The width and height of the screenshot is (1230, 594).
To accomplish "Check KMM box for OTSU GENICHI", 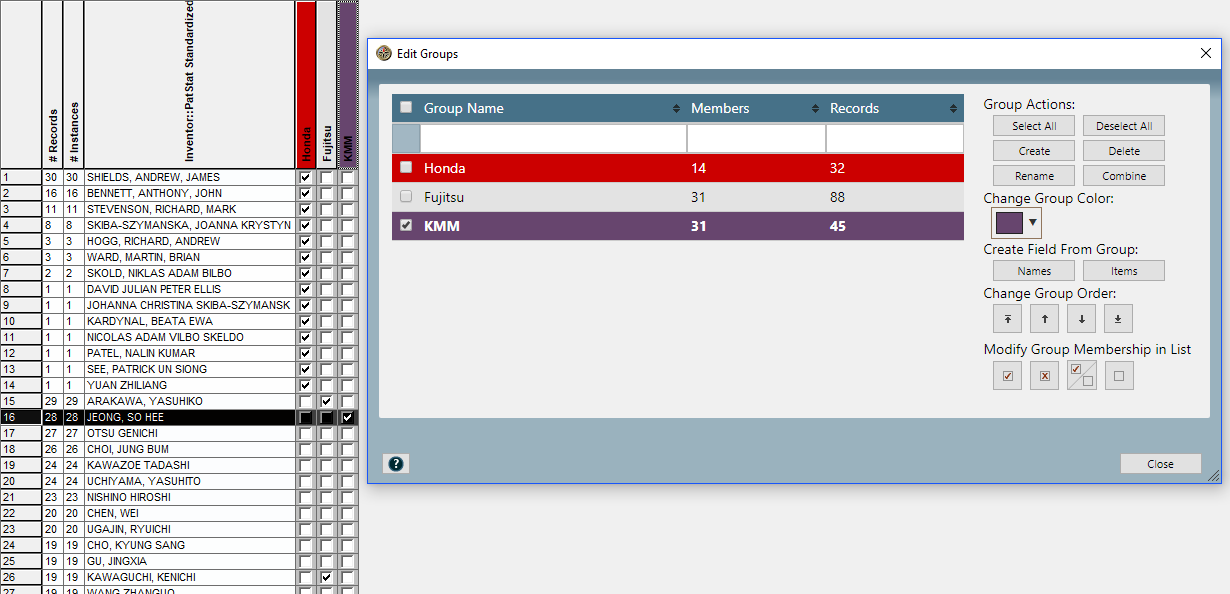I will [347, 433].
